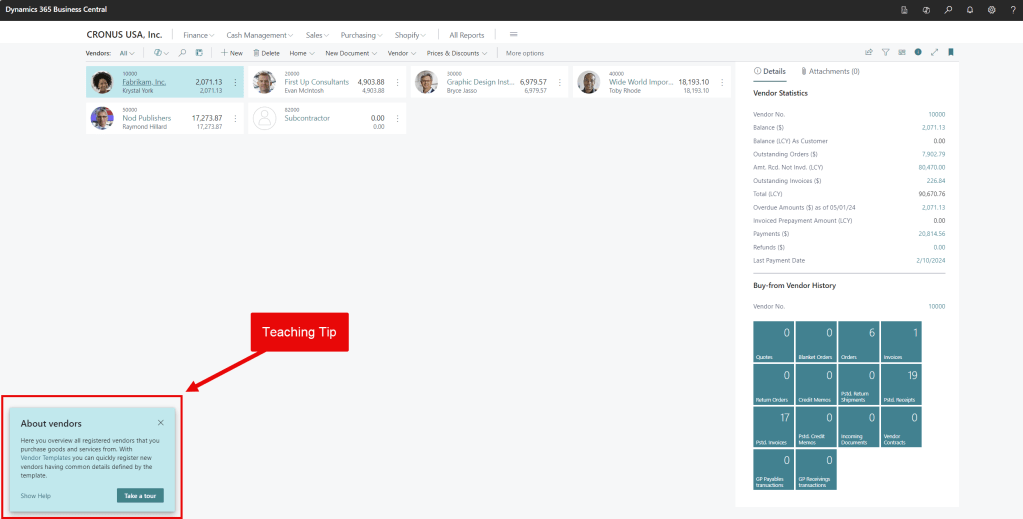Click the search magnifier beside Vendors filter
The image size is (1023, 519).
(x=182, y=52)
